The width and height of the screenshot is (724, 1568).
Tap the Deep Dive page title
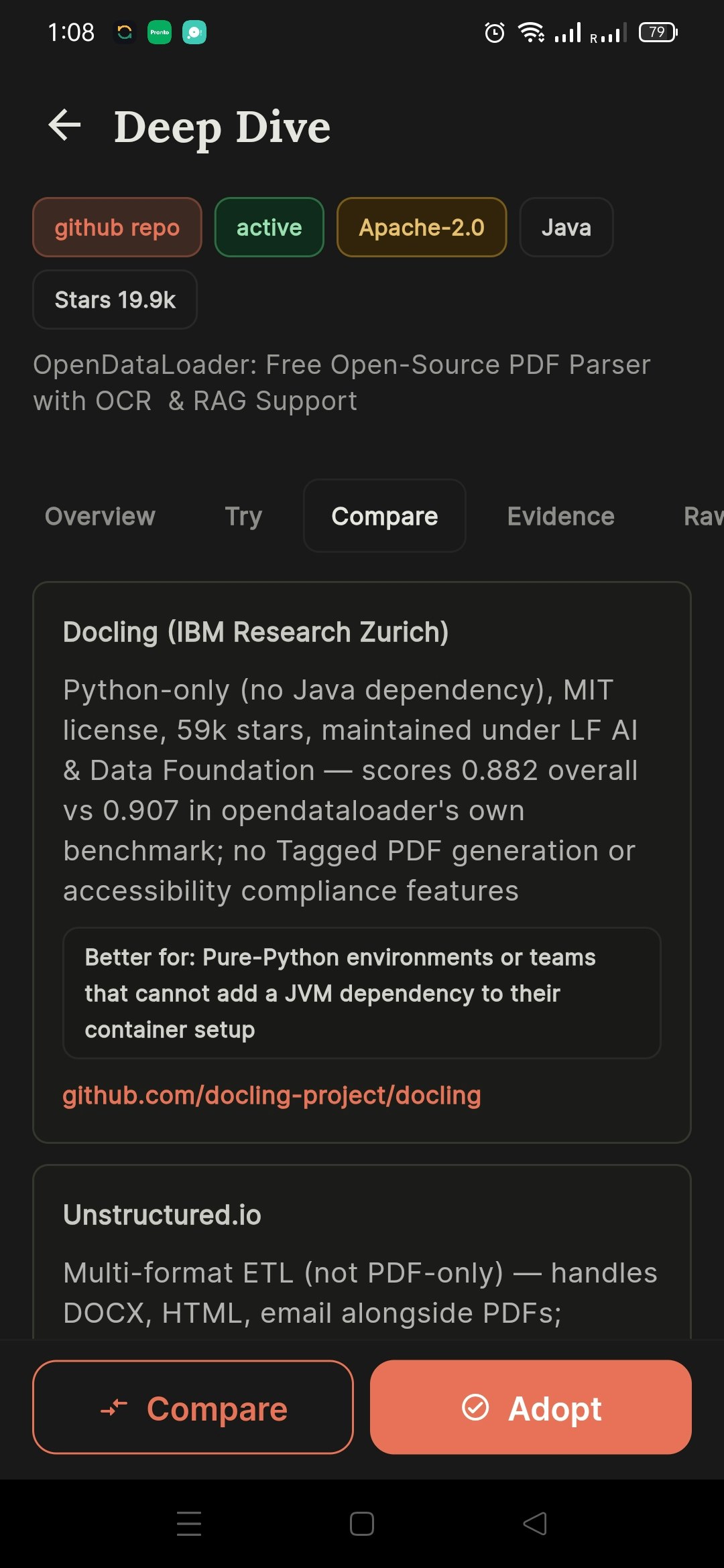click(222, 127)
